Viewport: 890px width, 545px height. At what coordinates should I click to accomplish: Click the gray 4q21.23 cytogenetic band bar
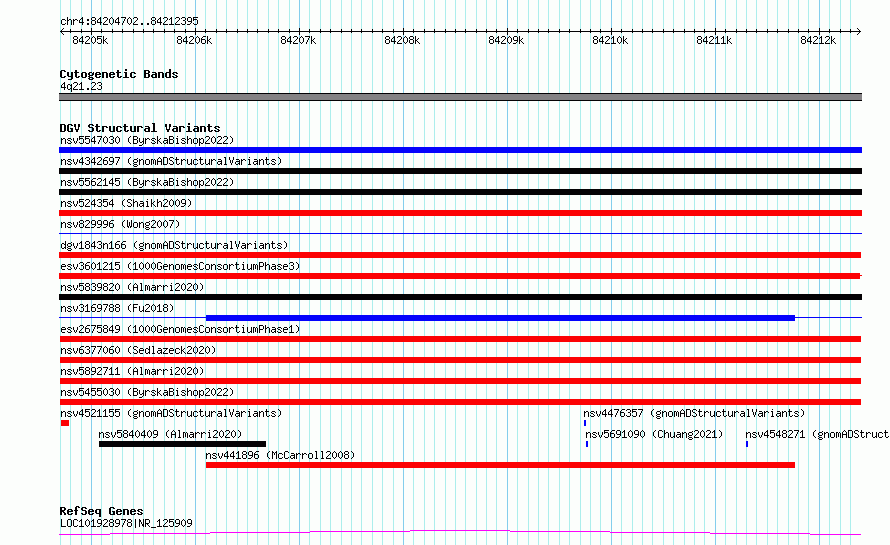(460, 97)
